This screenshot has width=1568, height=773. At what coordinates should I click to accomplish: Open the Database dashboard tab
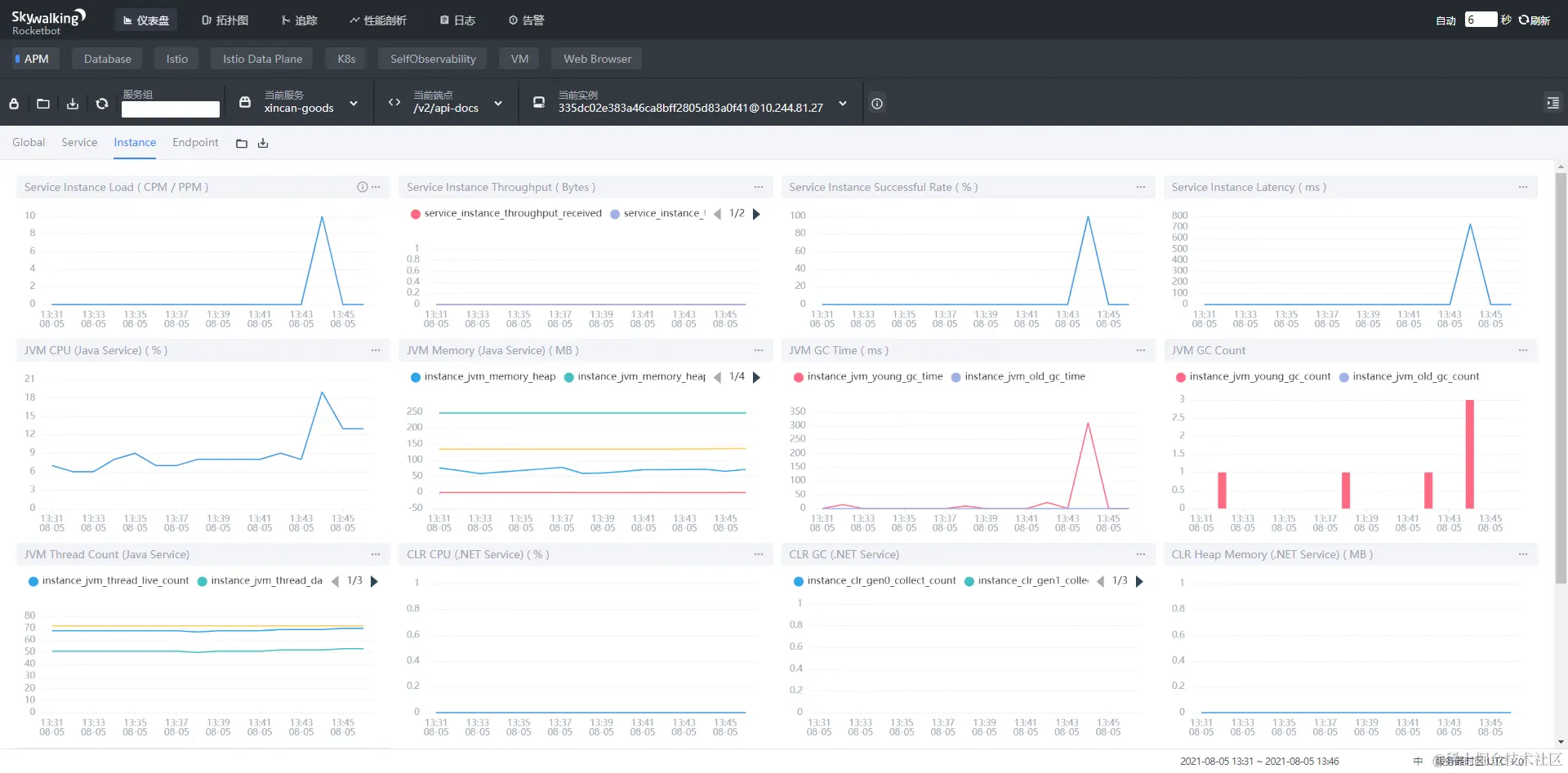pos(107,59)
